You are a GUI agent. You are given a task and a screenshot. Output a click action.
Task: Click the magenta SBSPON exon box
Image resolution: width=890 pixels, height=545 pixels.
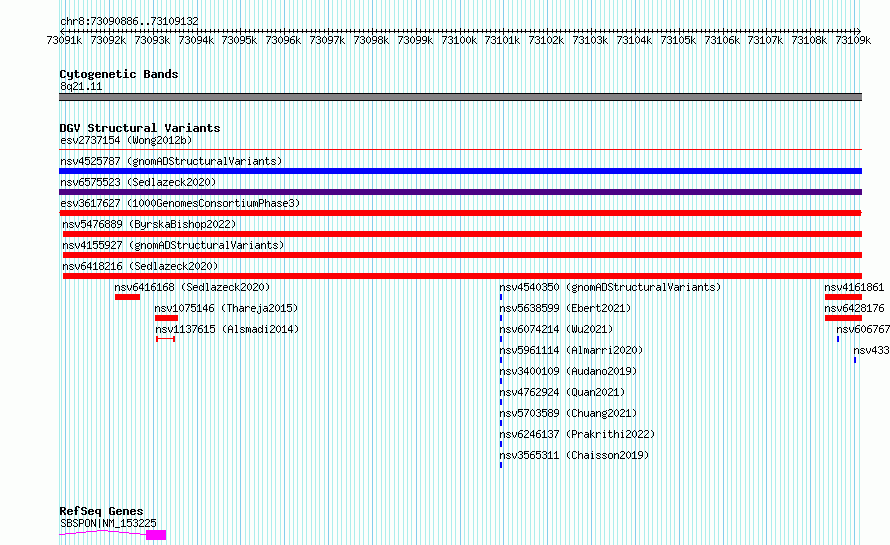(x=156, y=535)
